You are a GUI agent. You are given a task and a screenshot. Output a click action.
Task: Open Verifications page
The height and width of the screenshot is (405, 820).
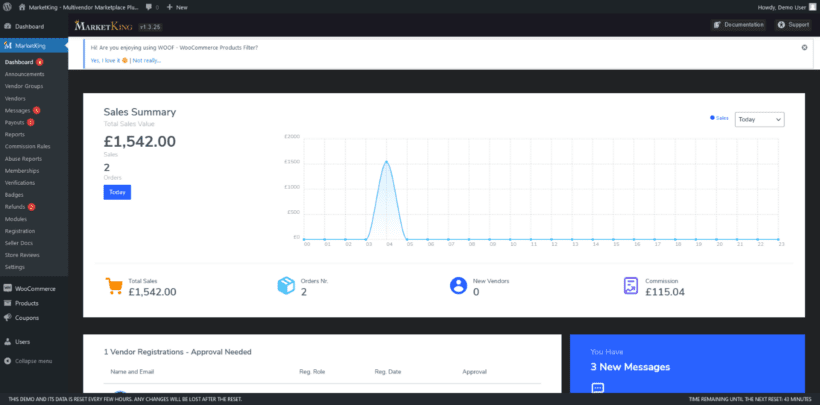[20, 183]
